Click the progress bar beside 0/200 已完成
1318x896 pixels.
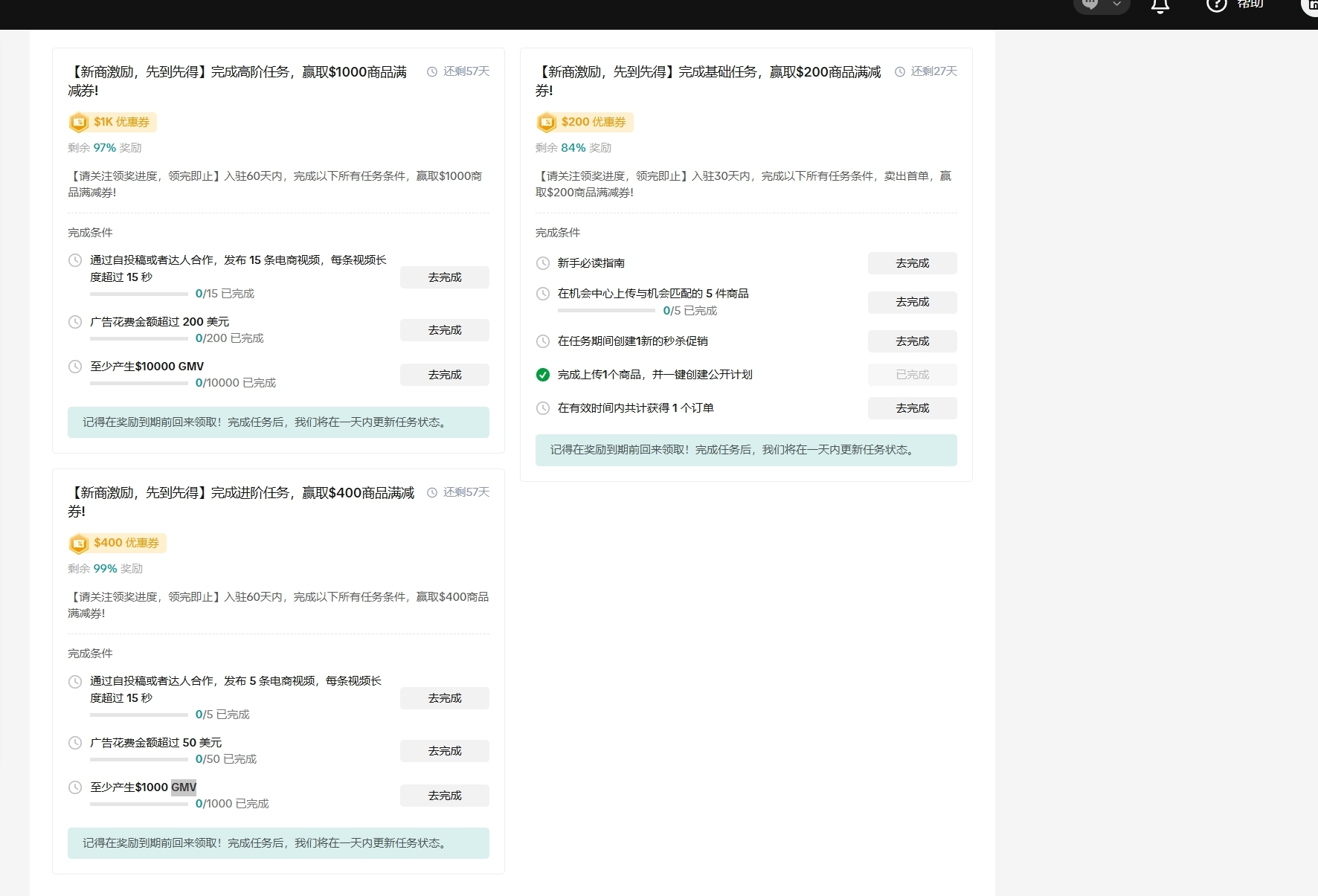139,338
